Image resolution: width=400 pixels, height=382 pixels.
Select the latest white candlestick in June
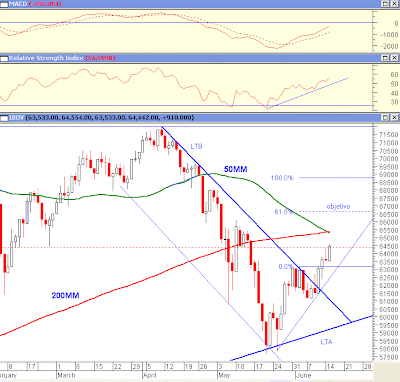click(330, 253)
